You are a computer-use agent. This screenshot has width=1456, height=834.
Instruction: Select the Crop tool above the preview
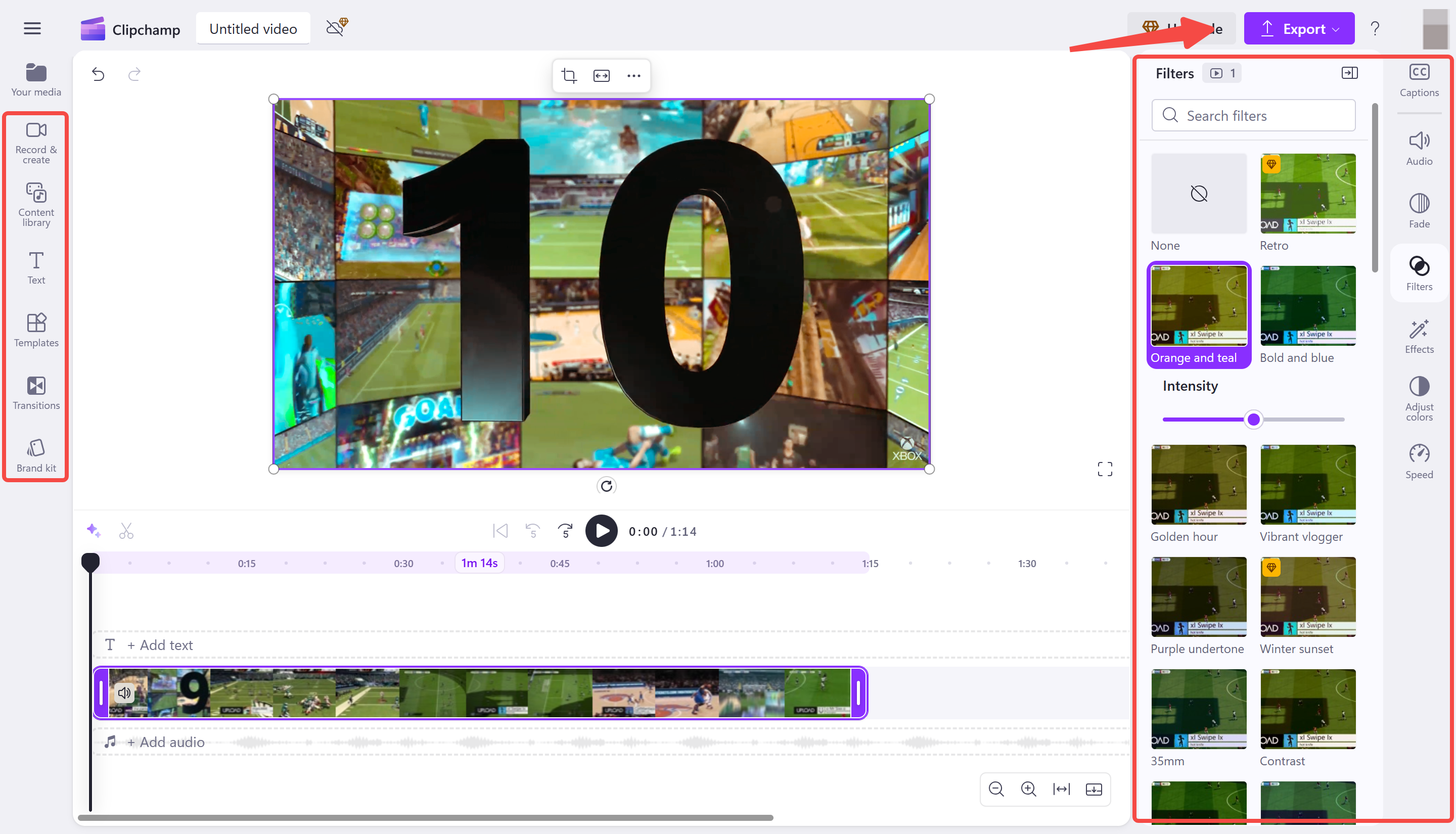click(569, 75)
